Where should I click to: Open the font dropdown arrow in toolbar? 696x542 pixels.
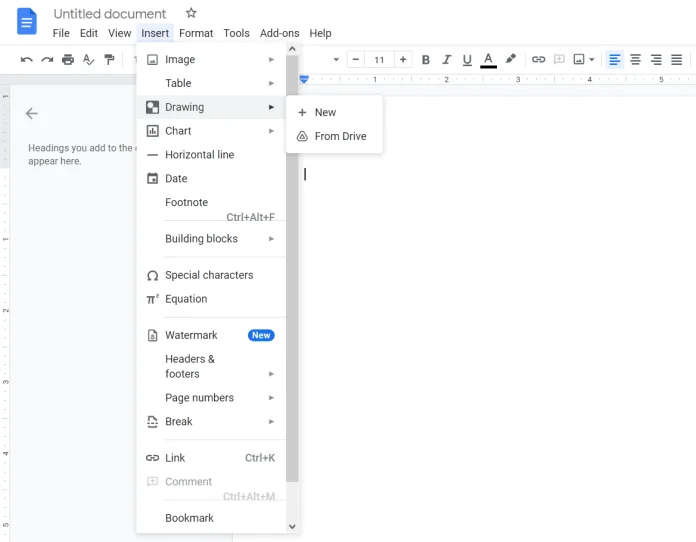(336, 59)
